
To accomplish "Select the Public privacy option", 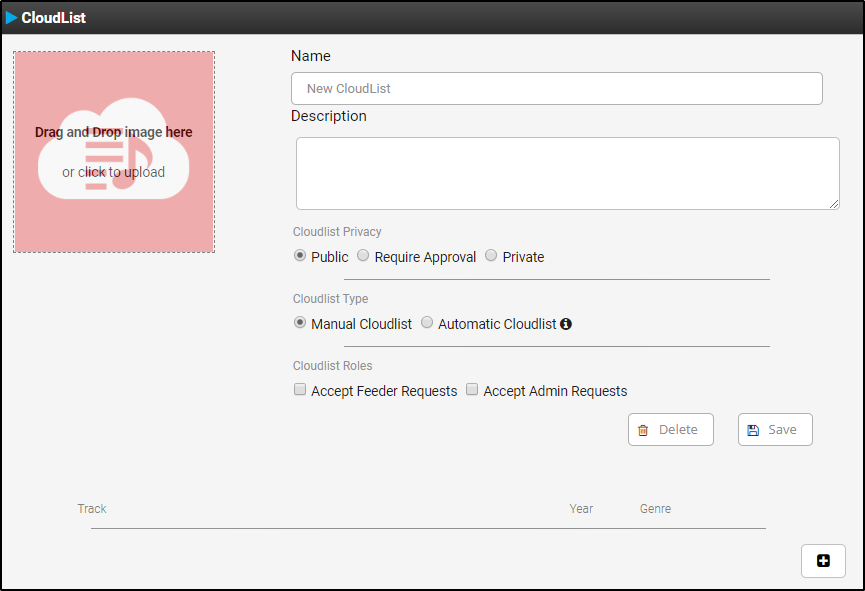I will [x=300, y=256].
